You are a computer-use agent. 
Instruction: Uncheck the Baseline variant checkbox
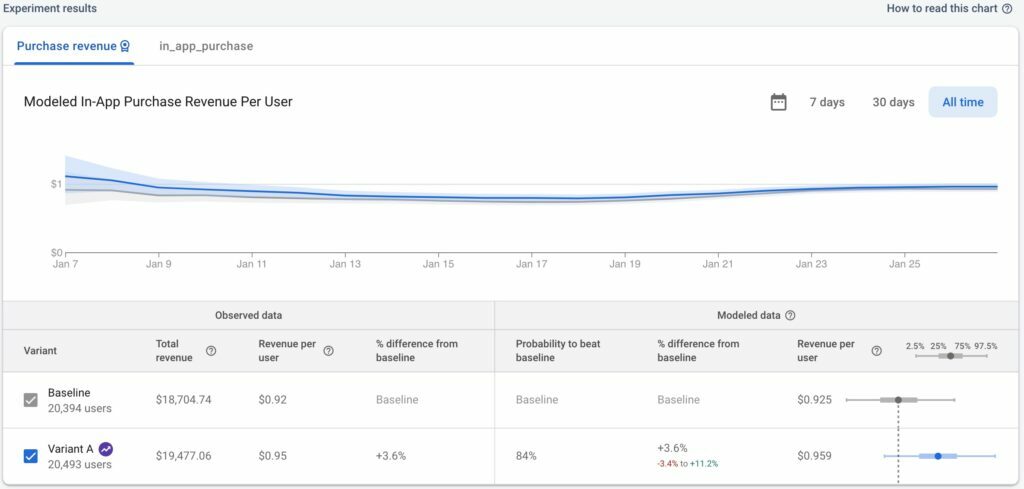31,400
